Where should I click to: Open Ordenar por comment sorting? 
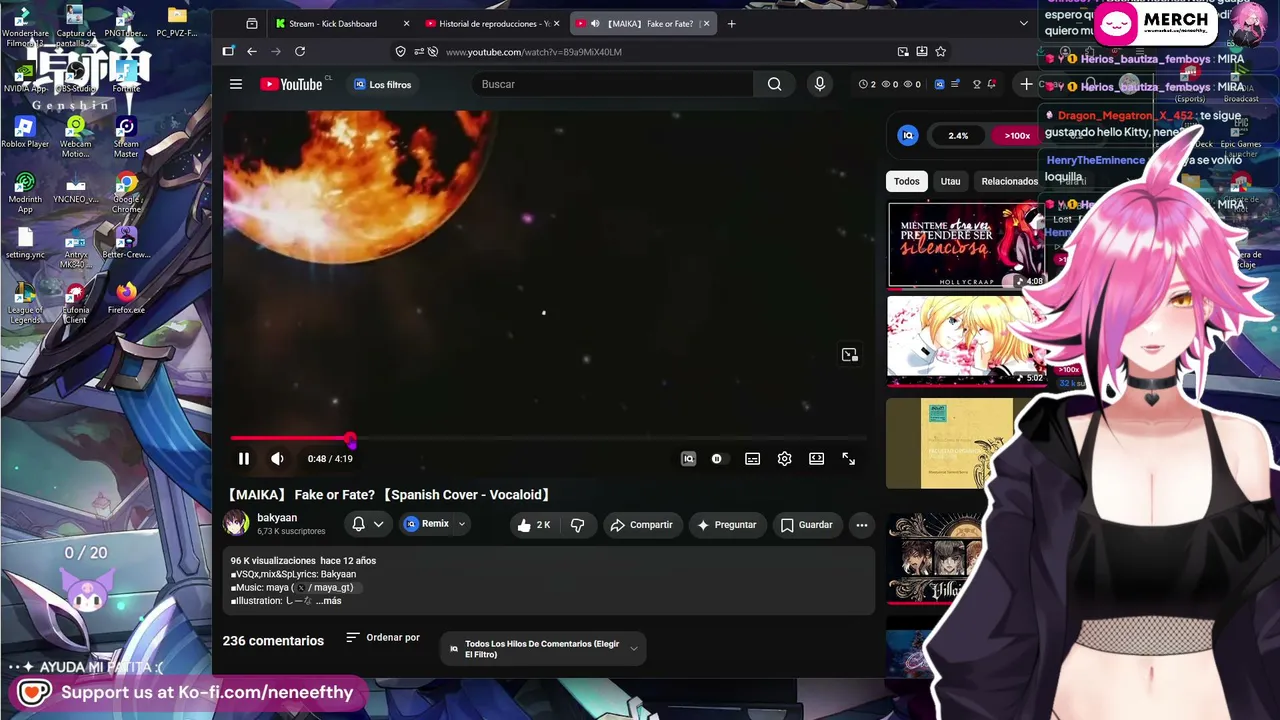click(383, 637)
